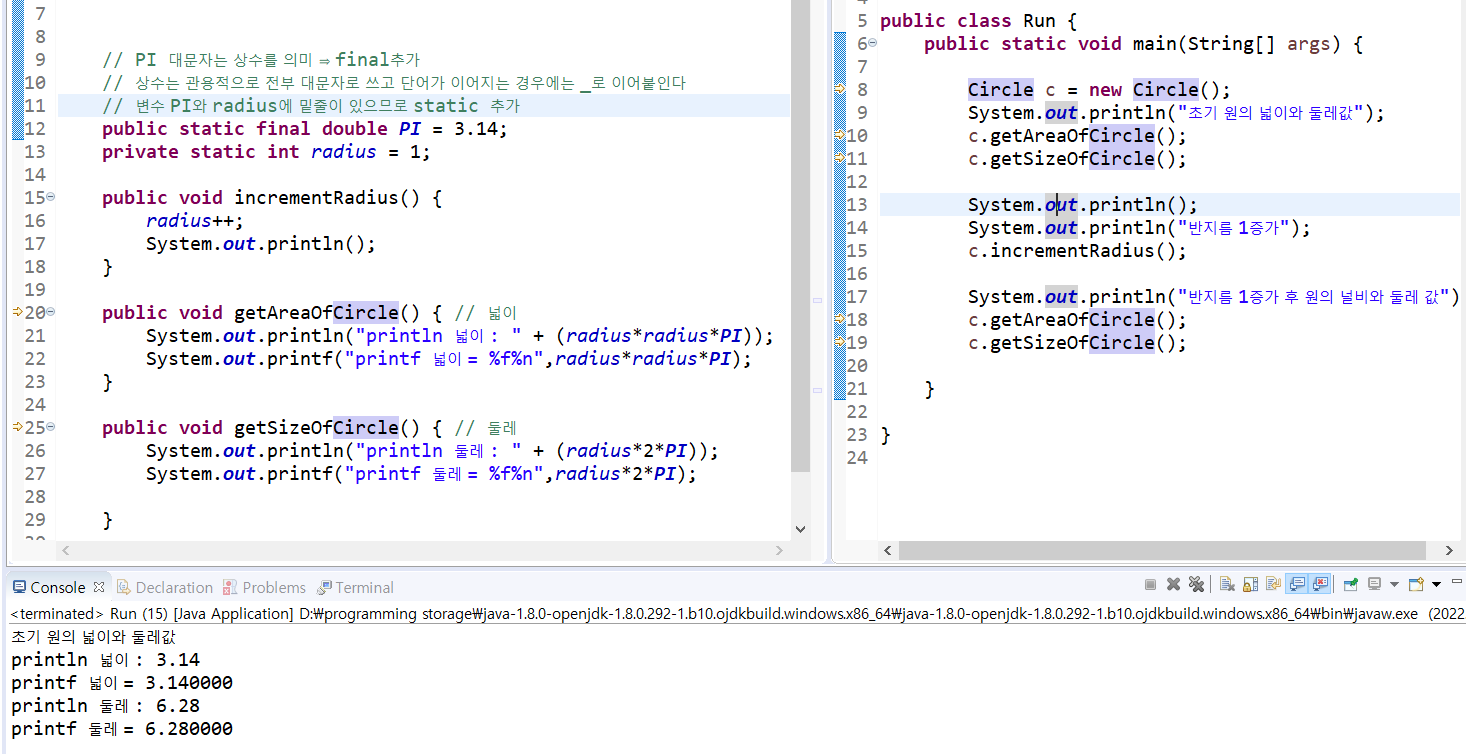Toggle Word Wrap in the Console
This screenshot has width=1466, height=754.
click(x=1273, y=585)
